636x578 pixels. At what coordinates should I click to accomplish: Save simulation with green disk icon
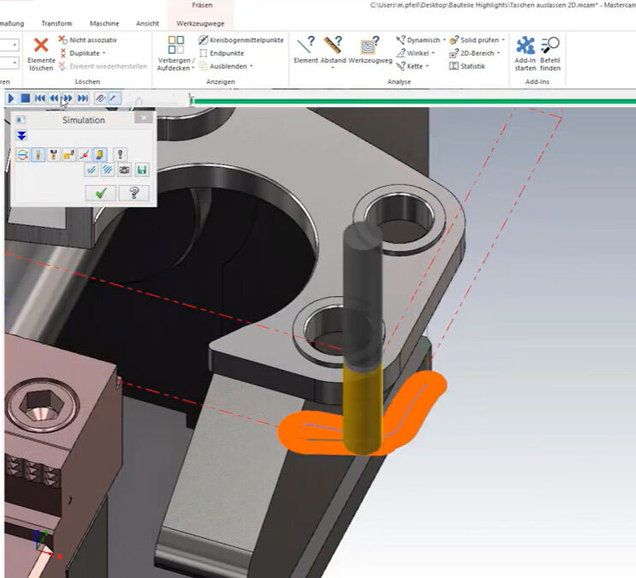[142, 170]
